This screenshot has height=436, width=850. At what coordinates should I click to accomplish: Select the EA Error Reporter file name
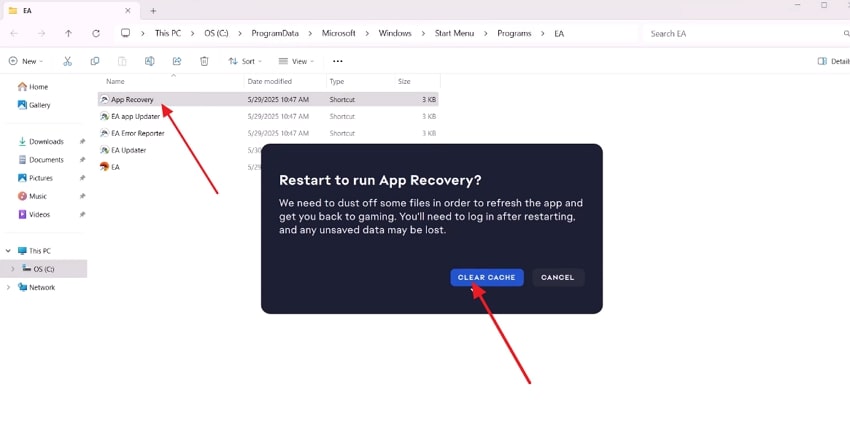click(x=138, y=133)
